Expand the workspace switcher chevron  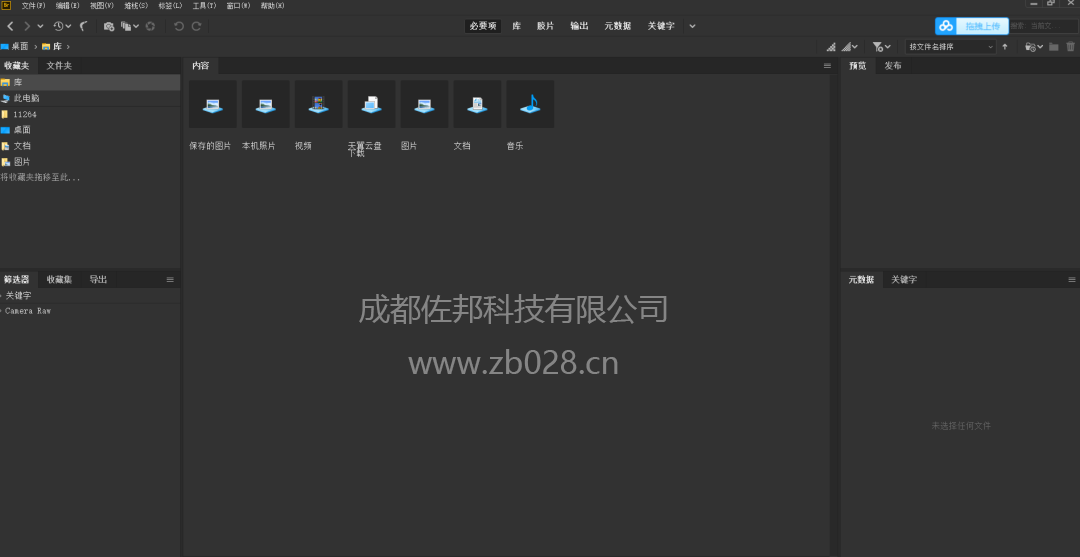click(692, 26)
